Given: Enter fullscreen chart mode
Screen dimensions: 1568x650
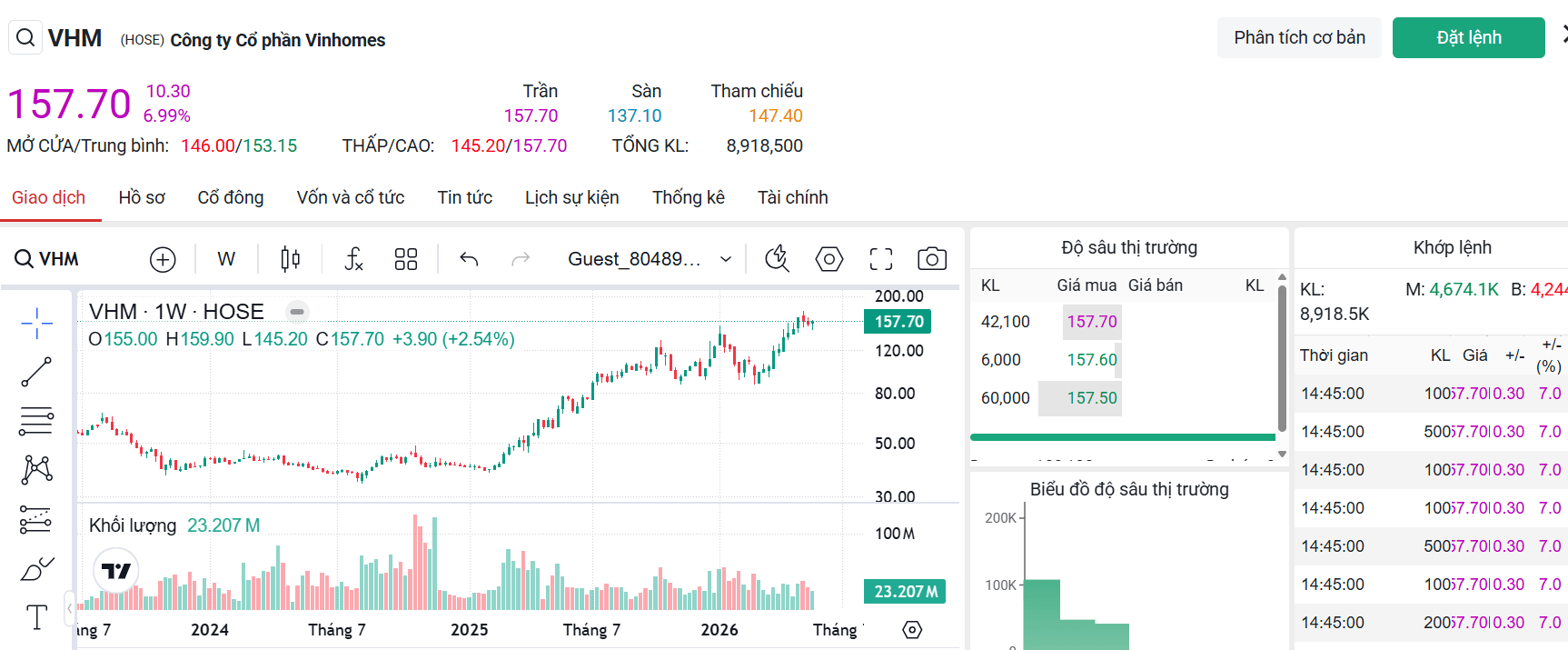Looking at the screenshot, I should point(881,259).
